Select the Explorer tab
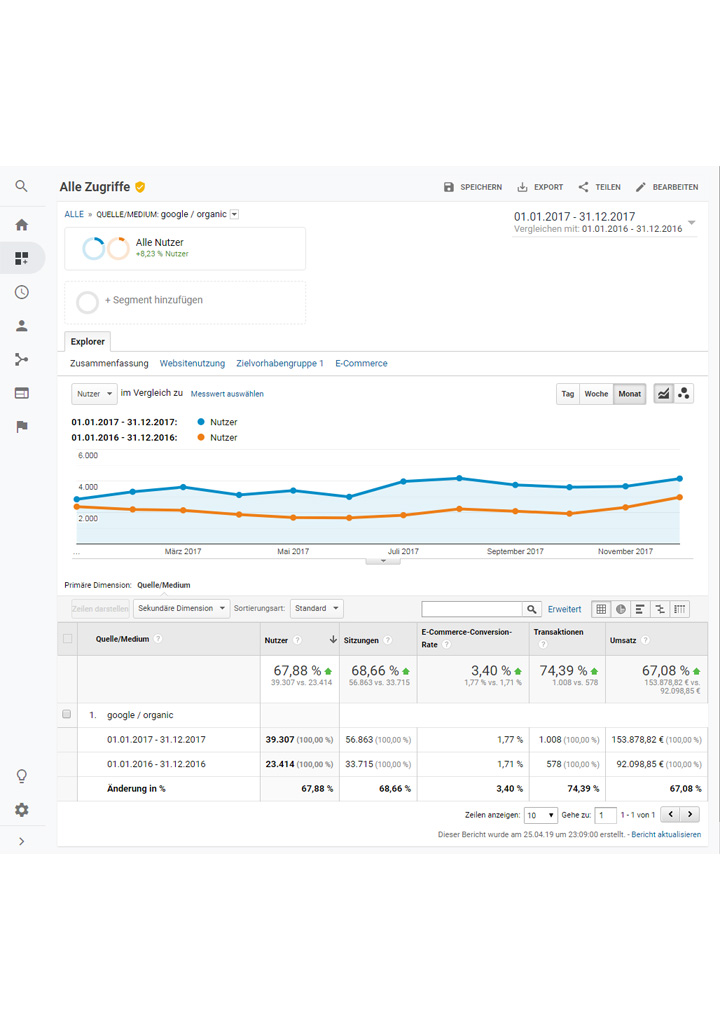Screen dimensions: 720x1021 [x=87, y=341]
